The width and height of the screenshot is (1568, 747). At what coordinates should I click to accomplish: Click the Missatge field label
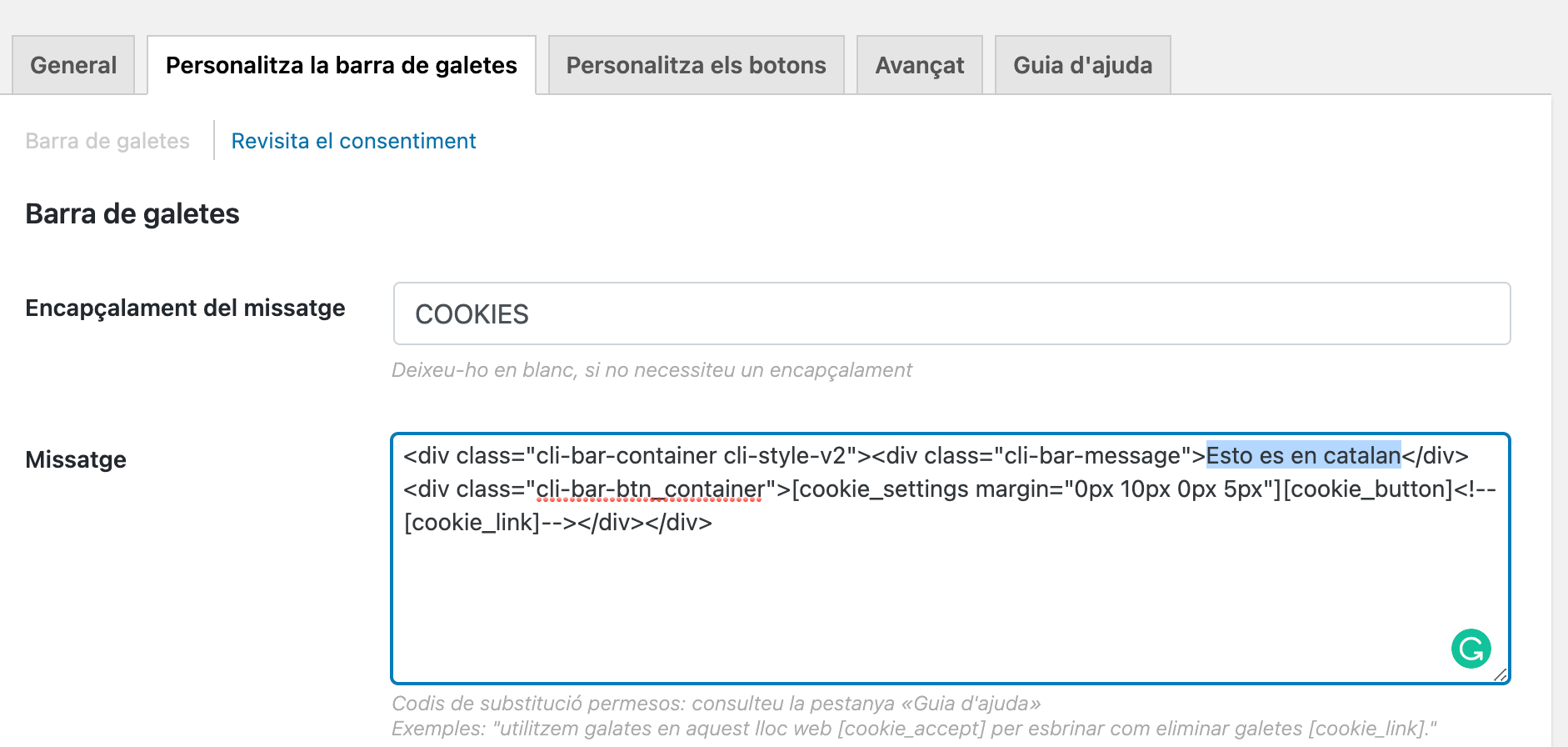click(x=76, y=459)
